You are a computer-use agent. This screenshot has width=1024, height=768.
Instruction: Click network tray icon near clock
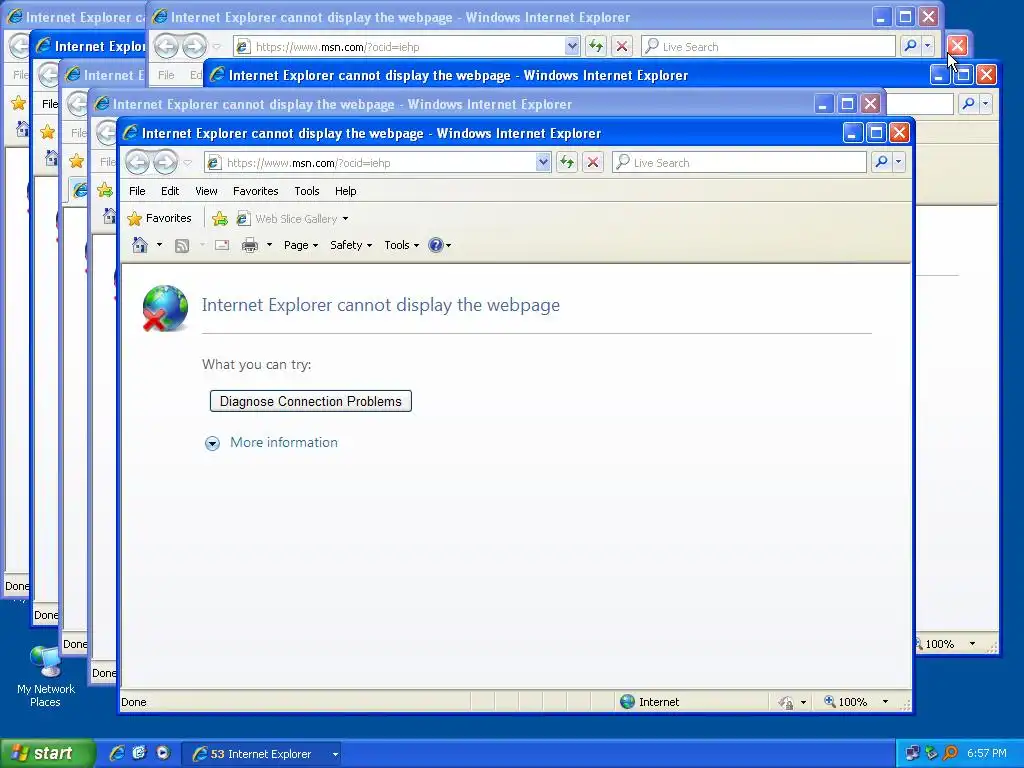912,753
